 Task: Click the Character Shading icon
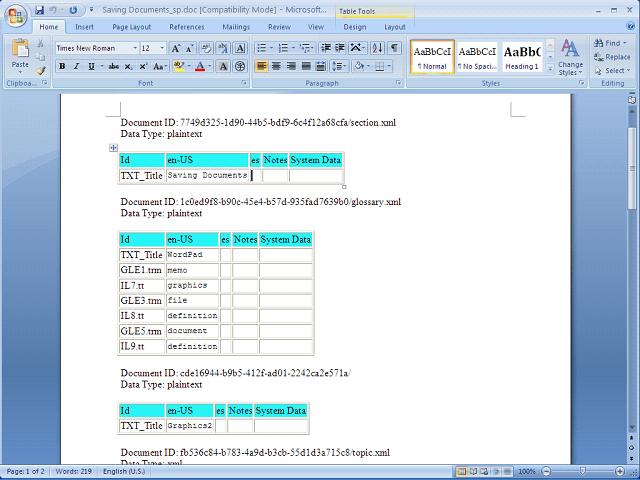point(223,66)
